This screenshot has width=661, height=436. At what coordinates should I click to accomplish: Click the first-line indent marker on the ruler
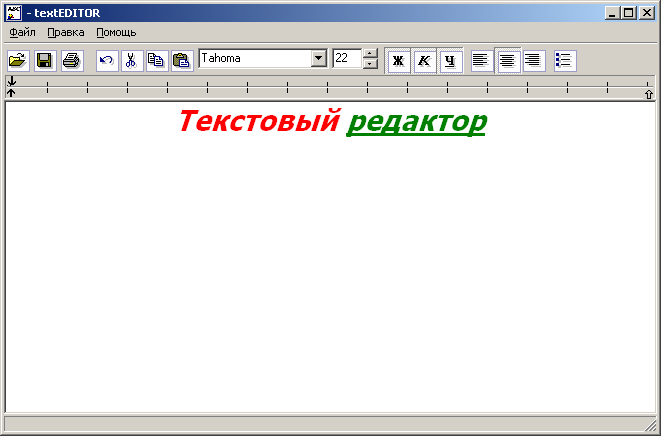(11, 81)
